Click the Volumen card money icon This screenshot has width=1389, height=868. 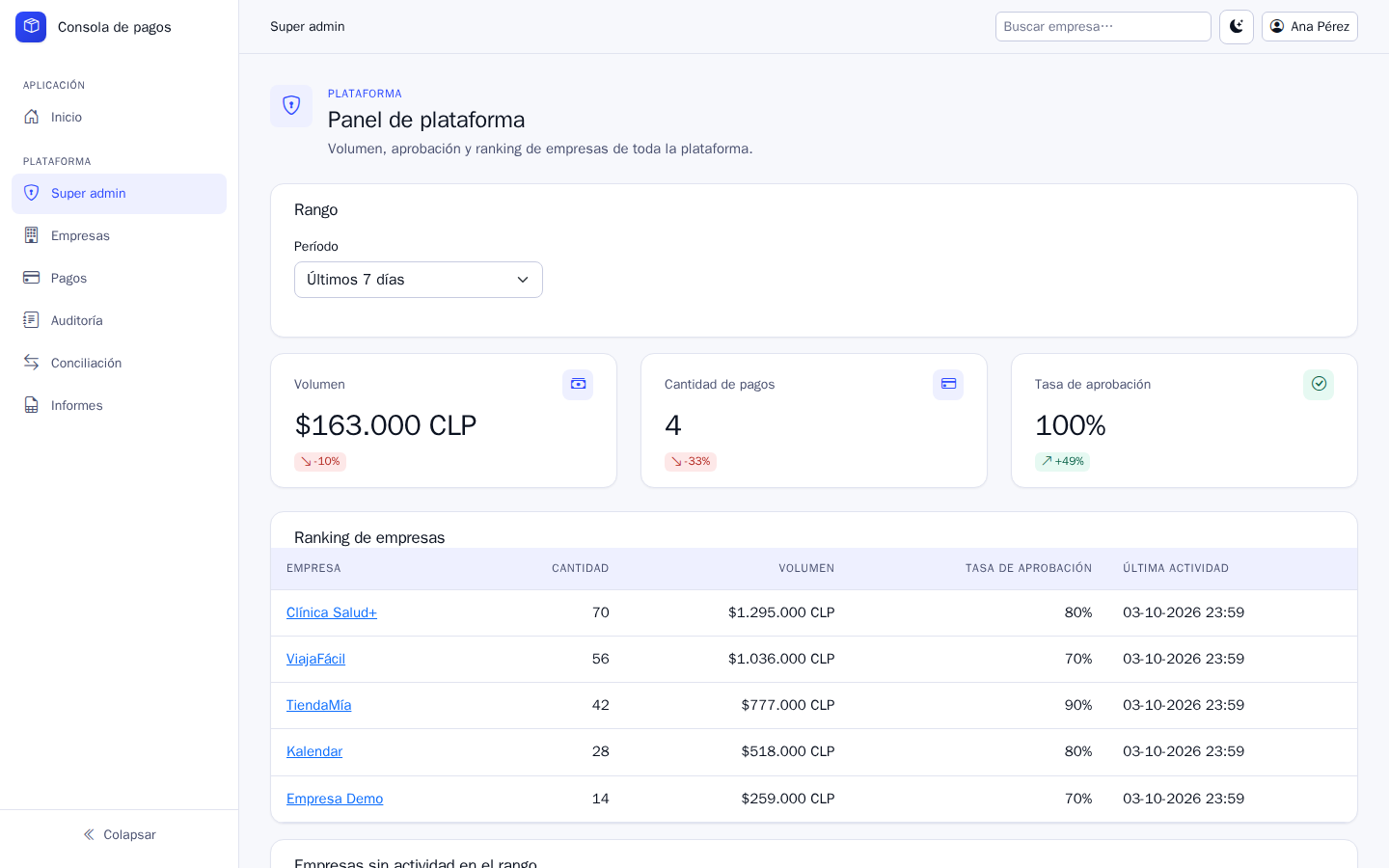tap(578, 384)
